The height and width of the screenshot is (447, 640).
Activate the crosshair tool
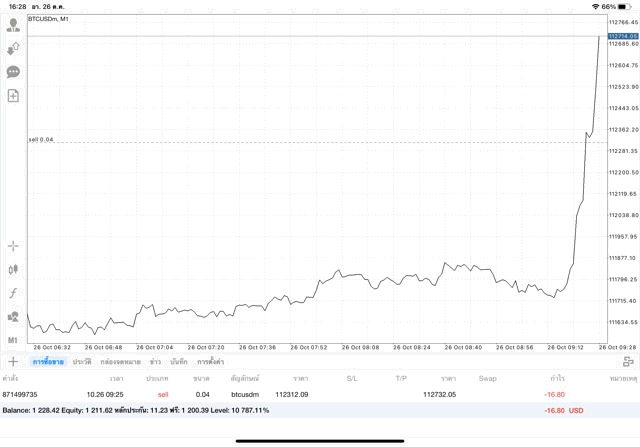[x=13, y=245]
